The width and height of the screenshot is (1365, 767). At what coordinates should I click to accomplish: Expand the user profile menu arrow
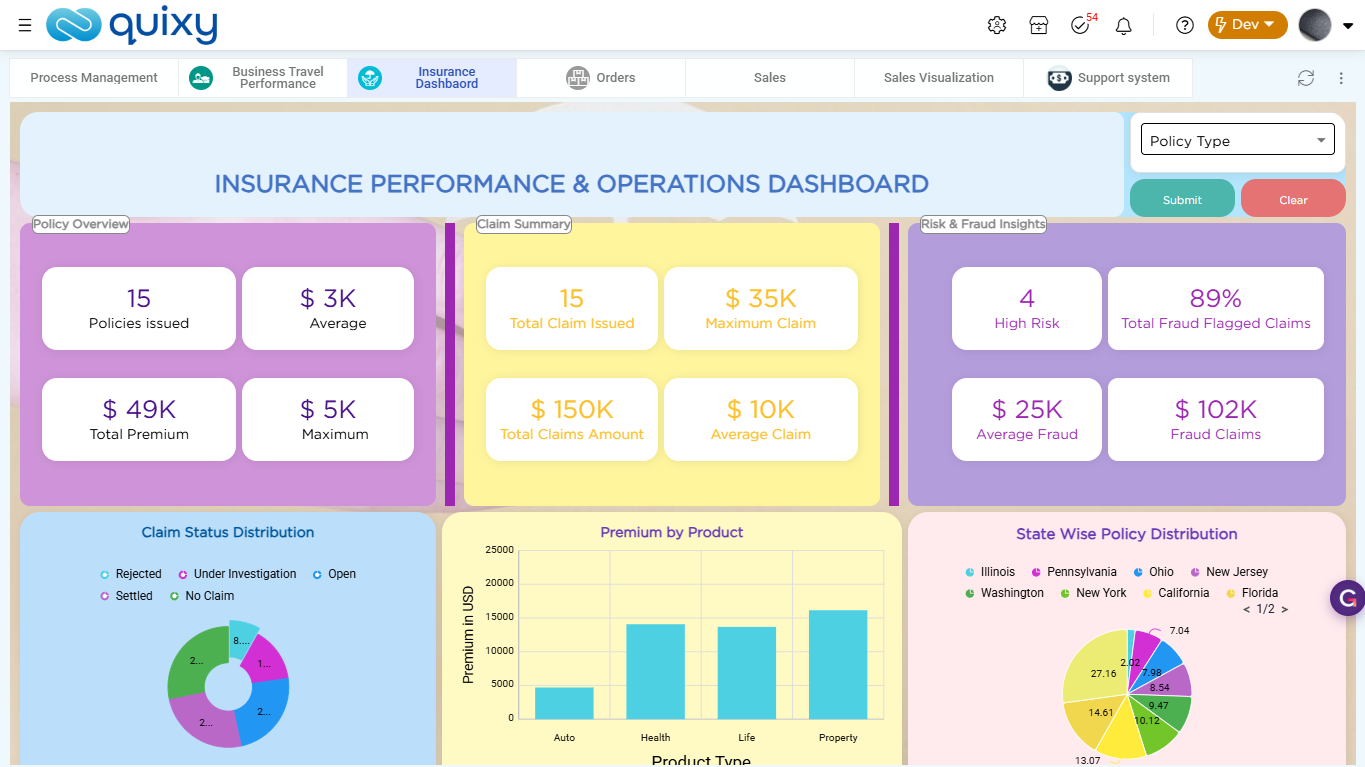[x=1348, y=27]
